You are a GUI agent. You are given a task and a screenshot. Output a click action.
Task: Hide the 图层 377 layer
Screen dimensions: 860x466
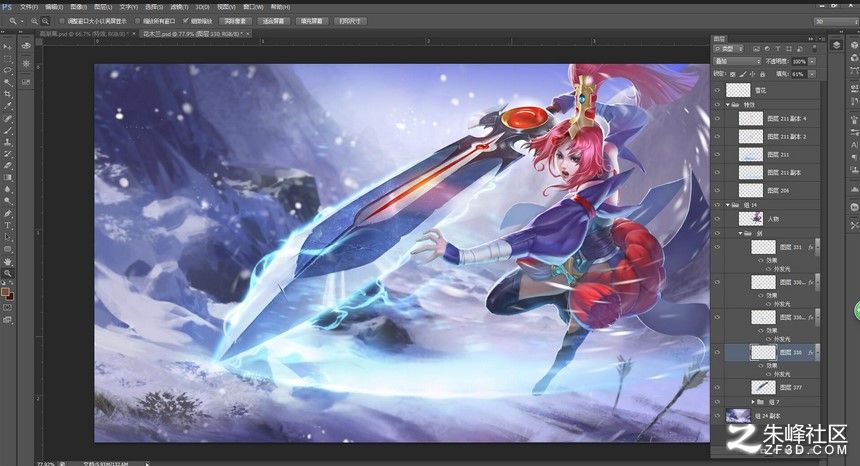717,388
